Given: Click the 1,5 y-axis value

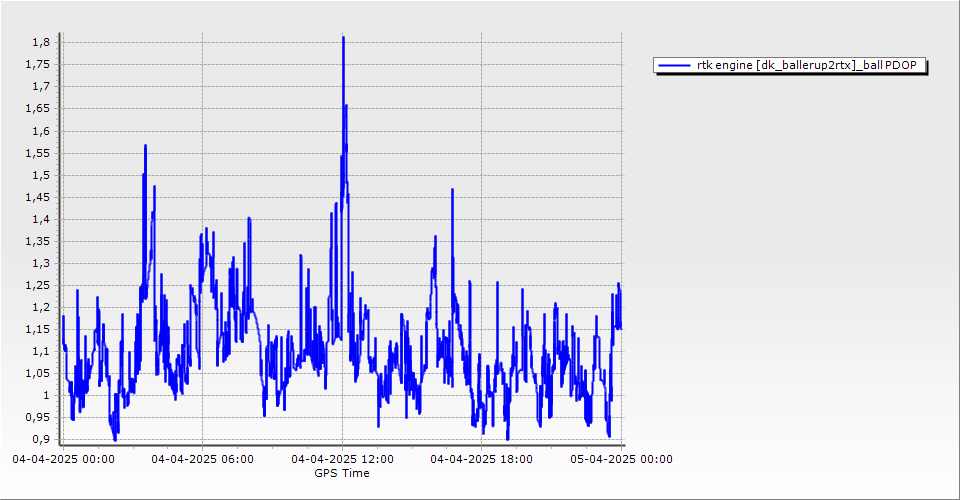Looking at the screenshot, I should (41, 175).
